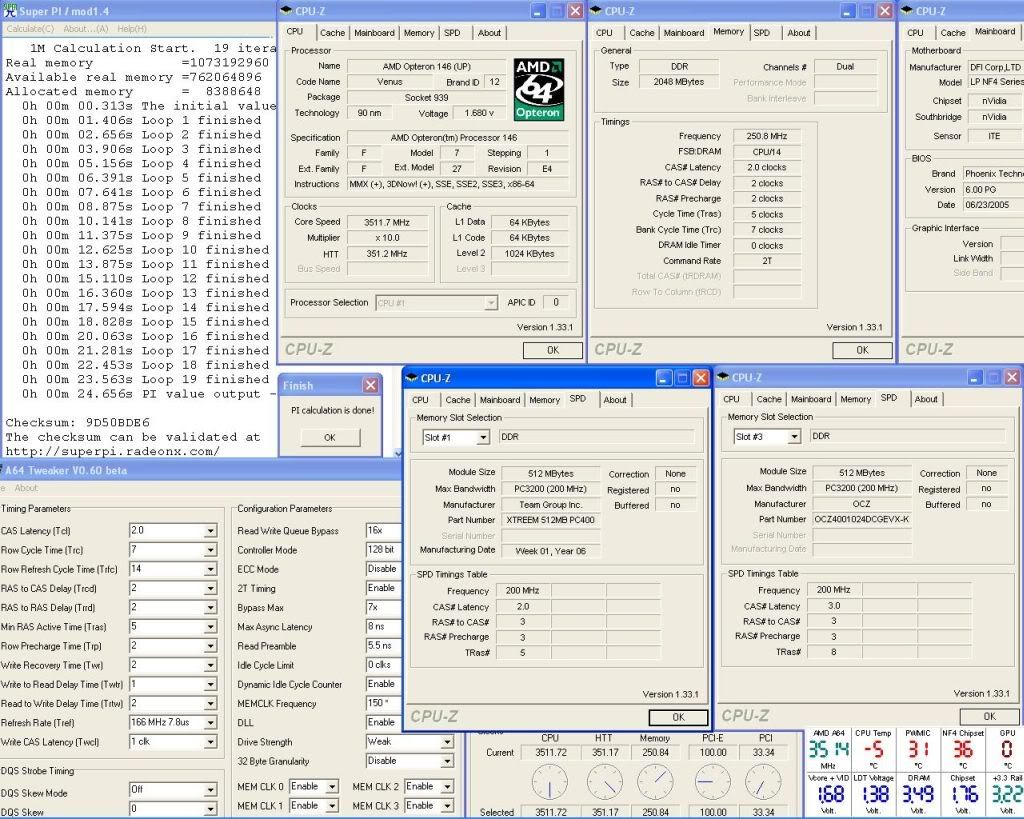Click the XTREEM 512MB PC400 part number
The width and height of the screenshot is (1024, 819).
coord(551,520)
